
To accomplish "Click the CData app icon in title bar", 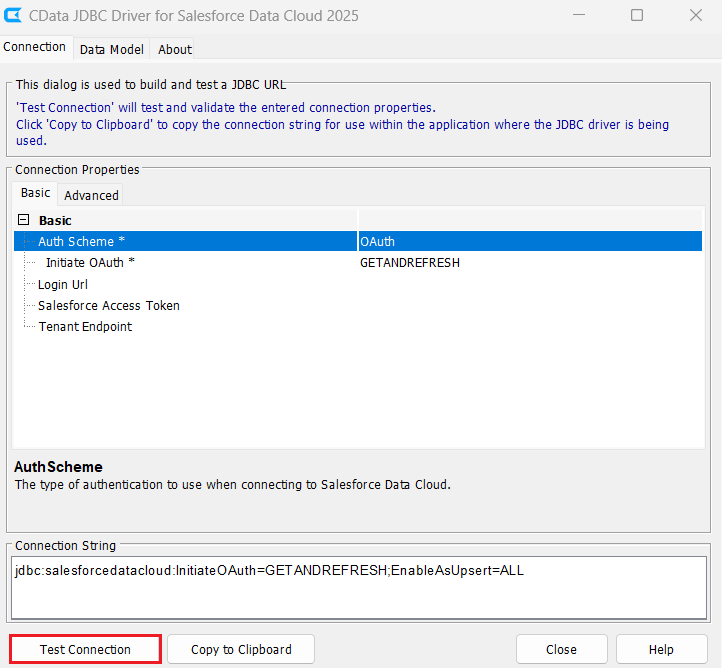I will coord(14,15).
